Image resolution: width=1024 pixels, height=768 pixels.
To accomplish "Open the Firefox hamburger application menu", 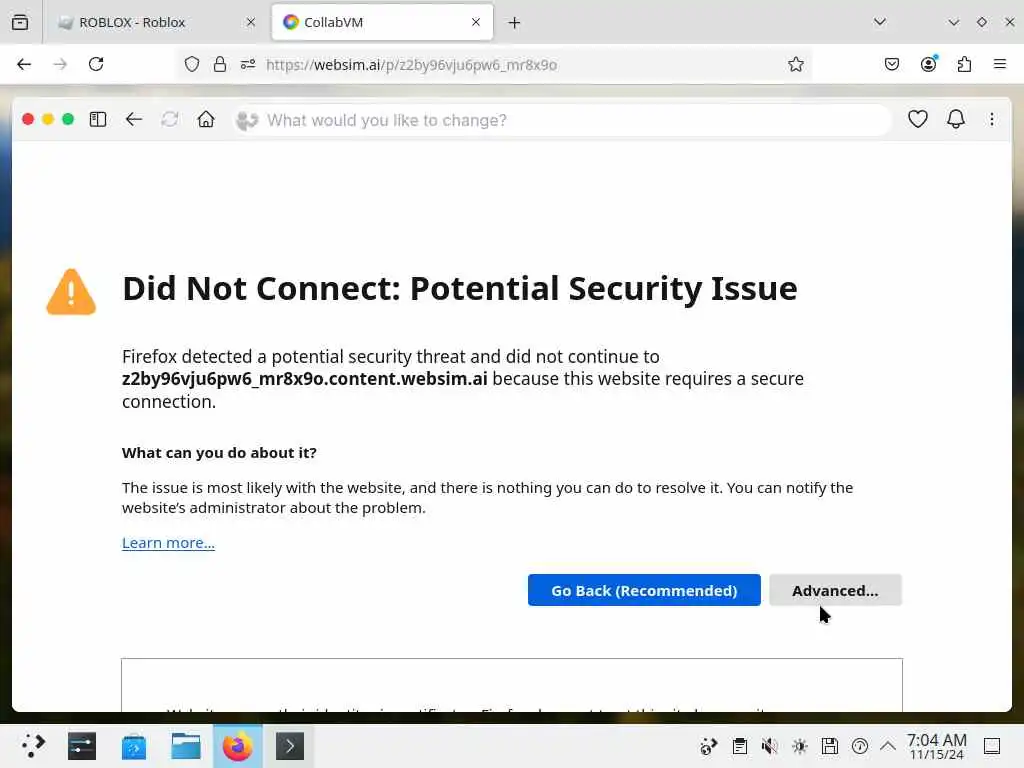I will coord(999,64).
